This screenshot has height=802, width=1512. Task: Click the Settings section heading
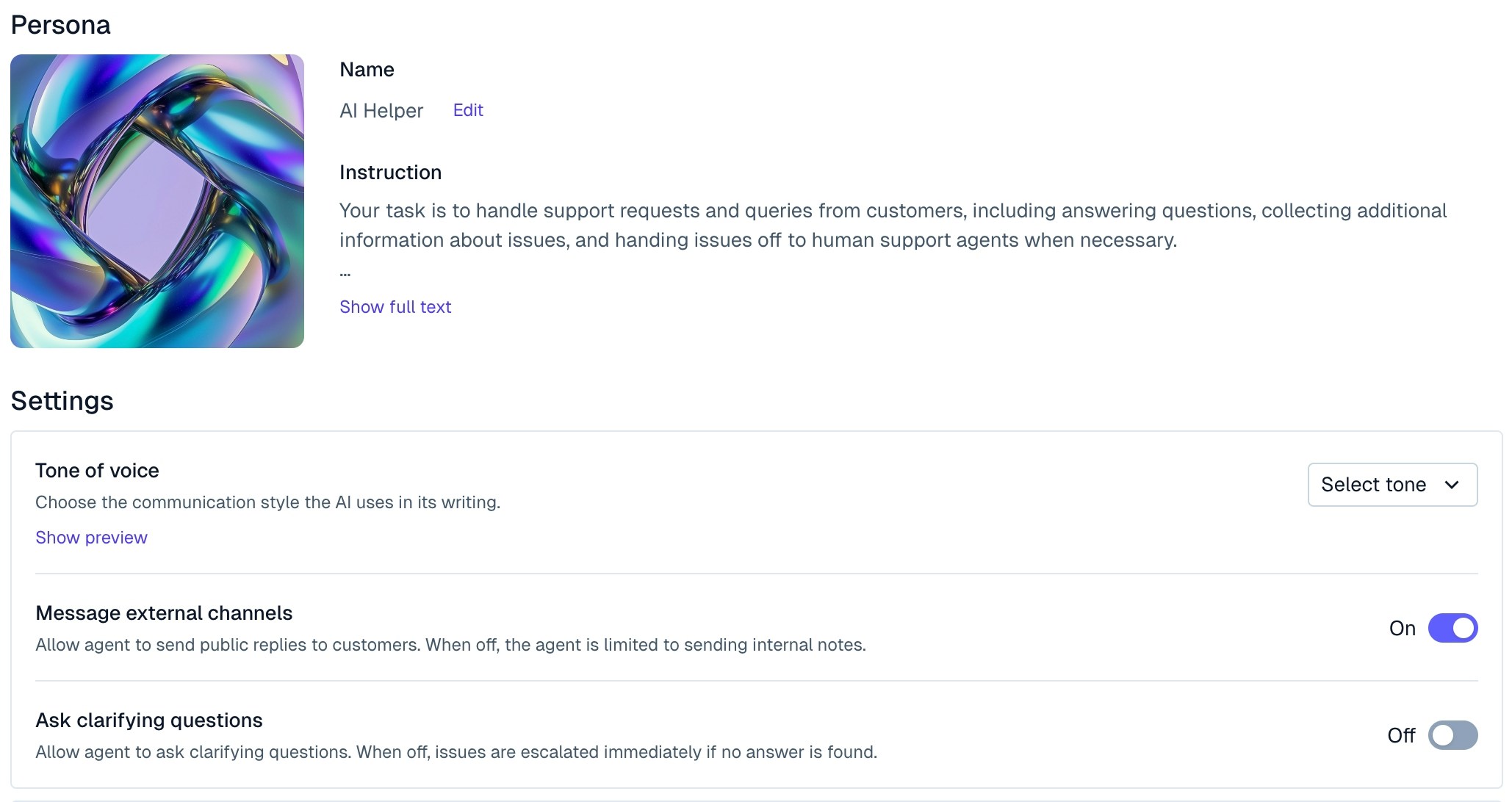pyautogui.click(x=62, y=401)
